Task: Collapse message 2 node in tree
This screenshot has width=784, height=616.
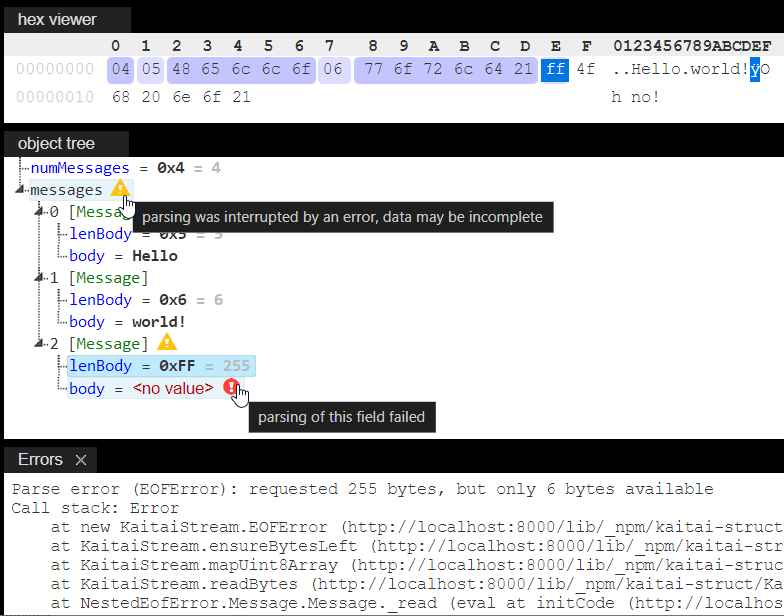Action: pyautogui.click(x=41, y=344)
